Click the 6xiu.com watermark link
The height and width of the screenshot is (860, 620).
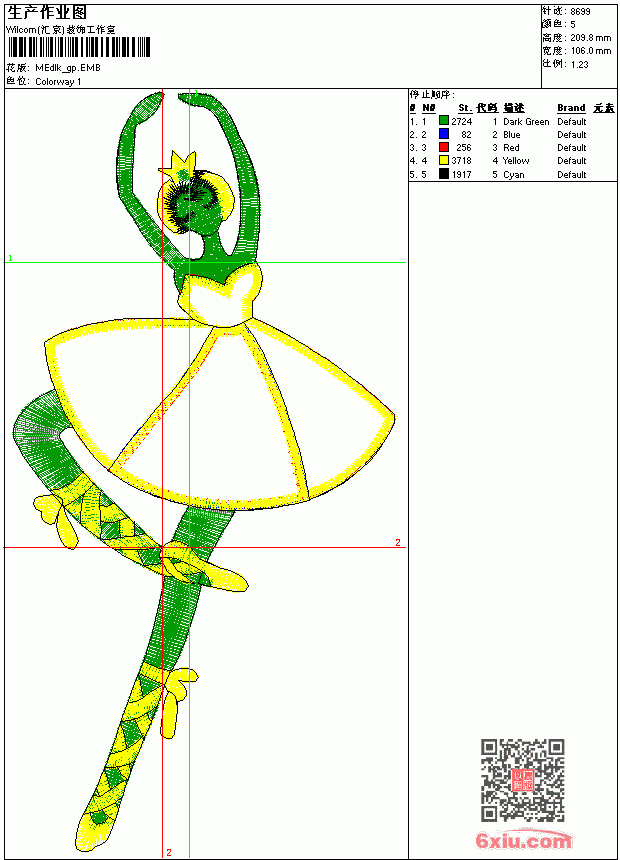click(x=523, y=840)
